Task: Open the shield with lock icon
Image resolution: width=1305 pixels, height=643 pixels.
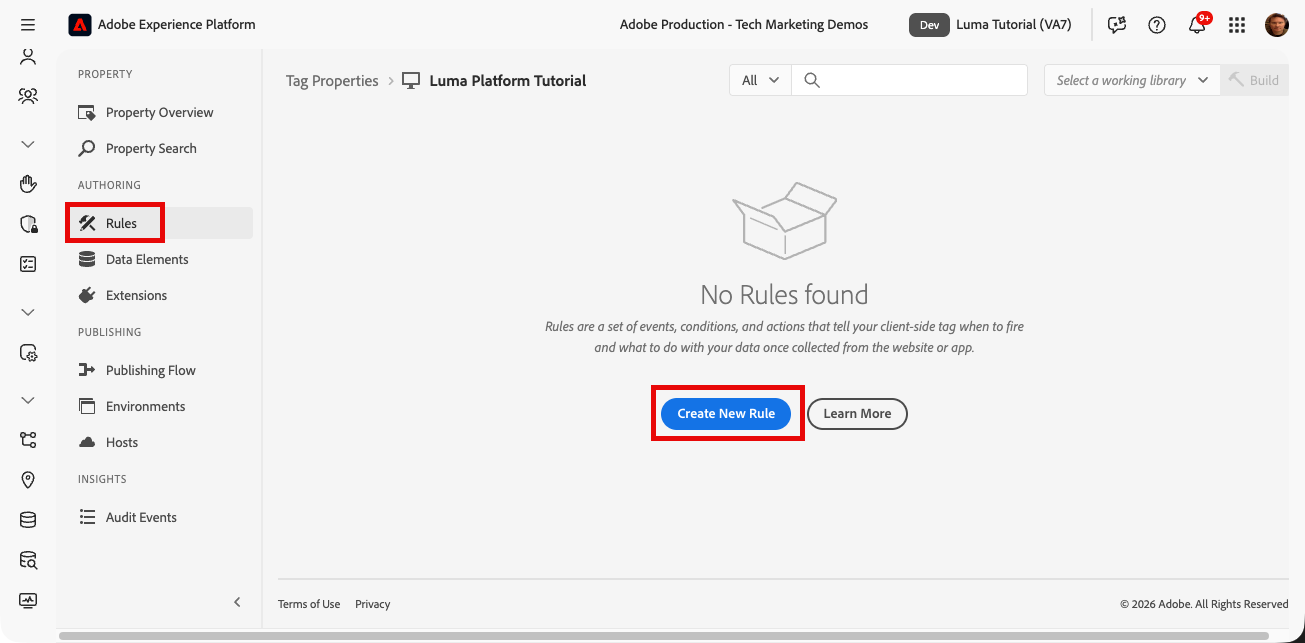Action: [x=28, y=224]
